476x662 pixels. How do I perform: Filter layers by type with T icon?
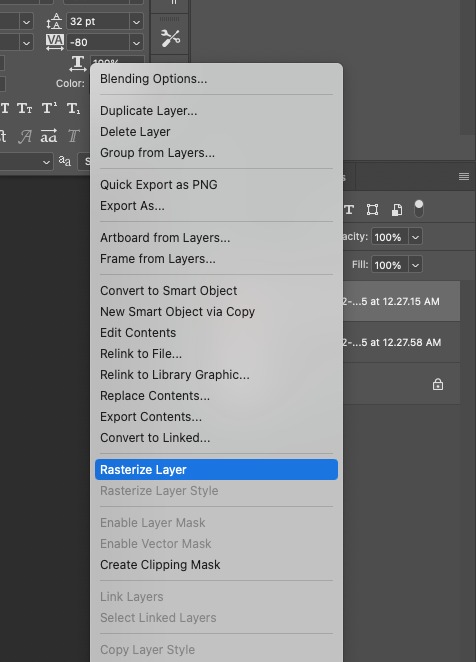349,209
